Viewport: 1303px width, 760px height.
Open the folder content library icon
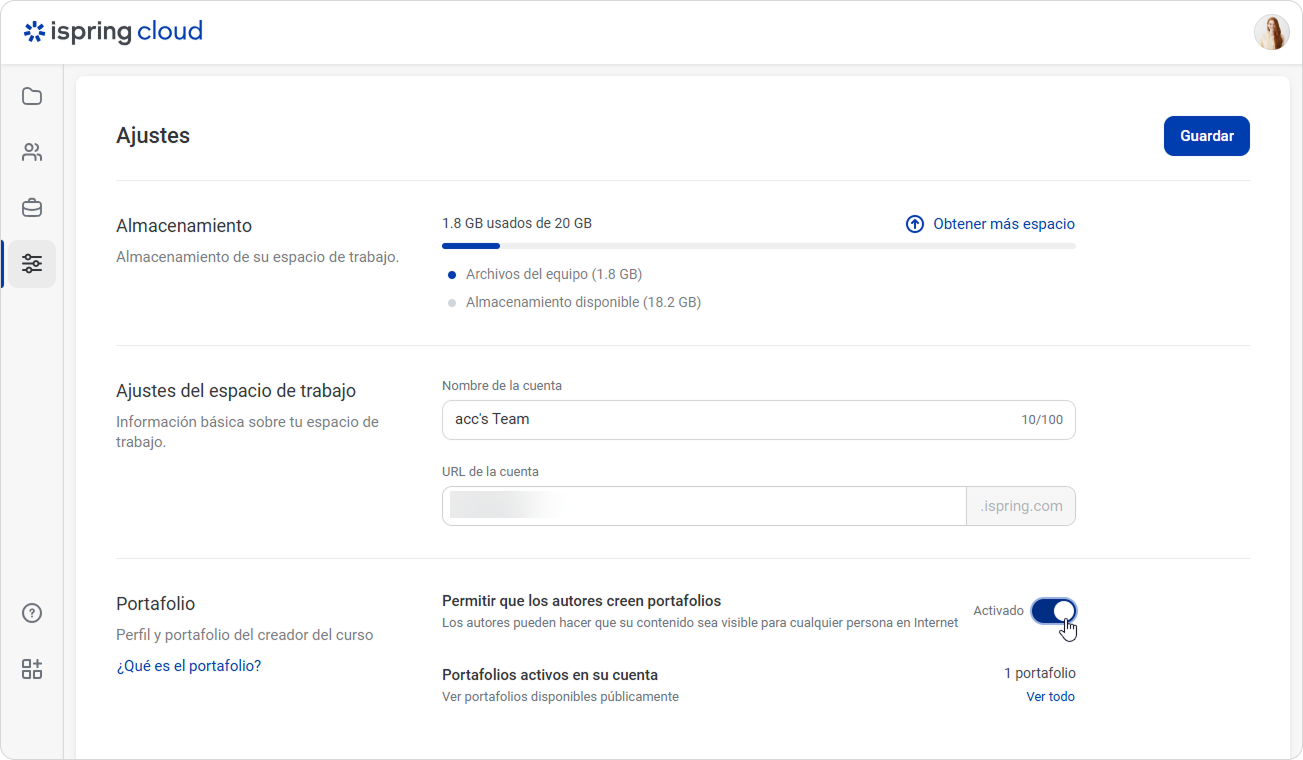click(32, 96)
